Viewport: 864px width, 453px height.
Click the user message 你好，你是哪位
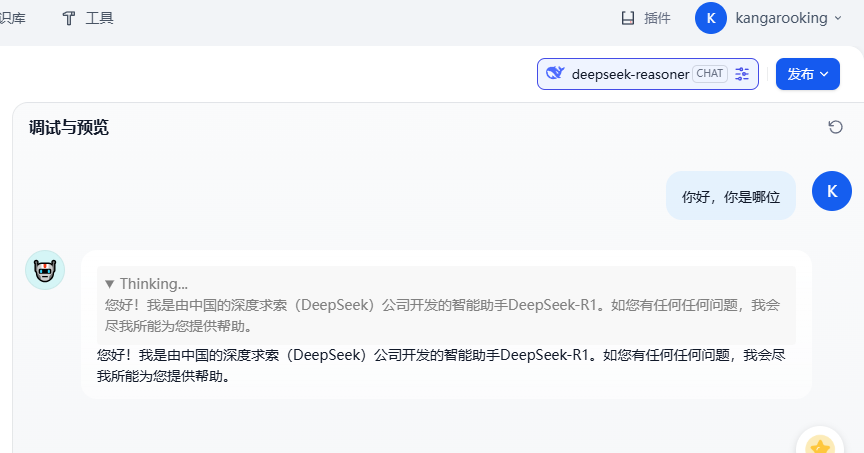pyautogui.click(x=731, y=196)
